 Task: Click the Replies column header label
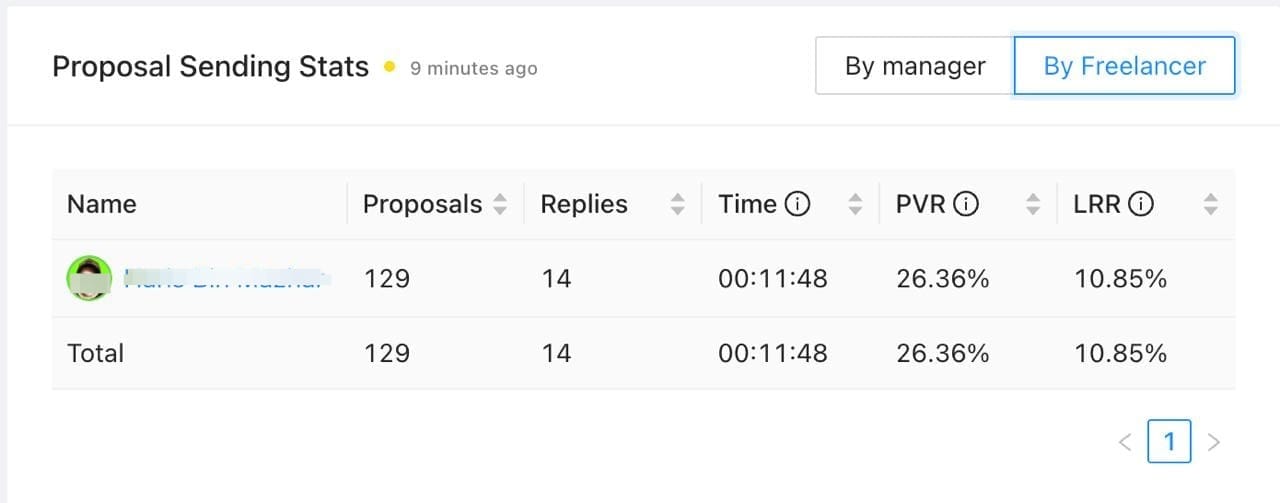[x=584, y=204]
